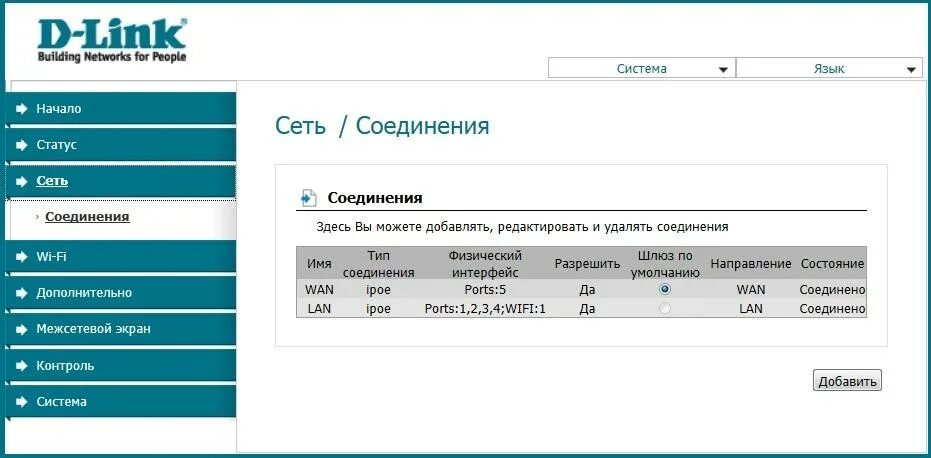Open the Дополнительно menu section
This screenshot has height=458, width=931.
pos(121,293)
